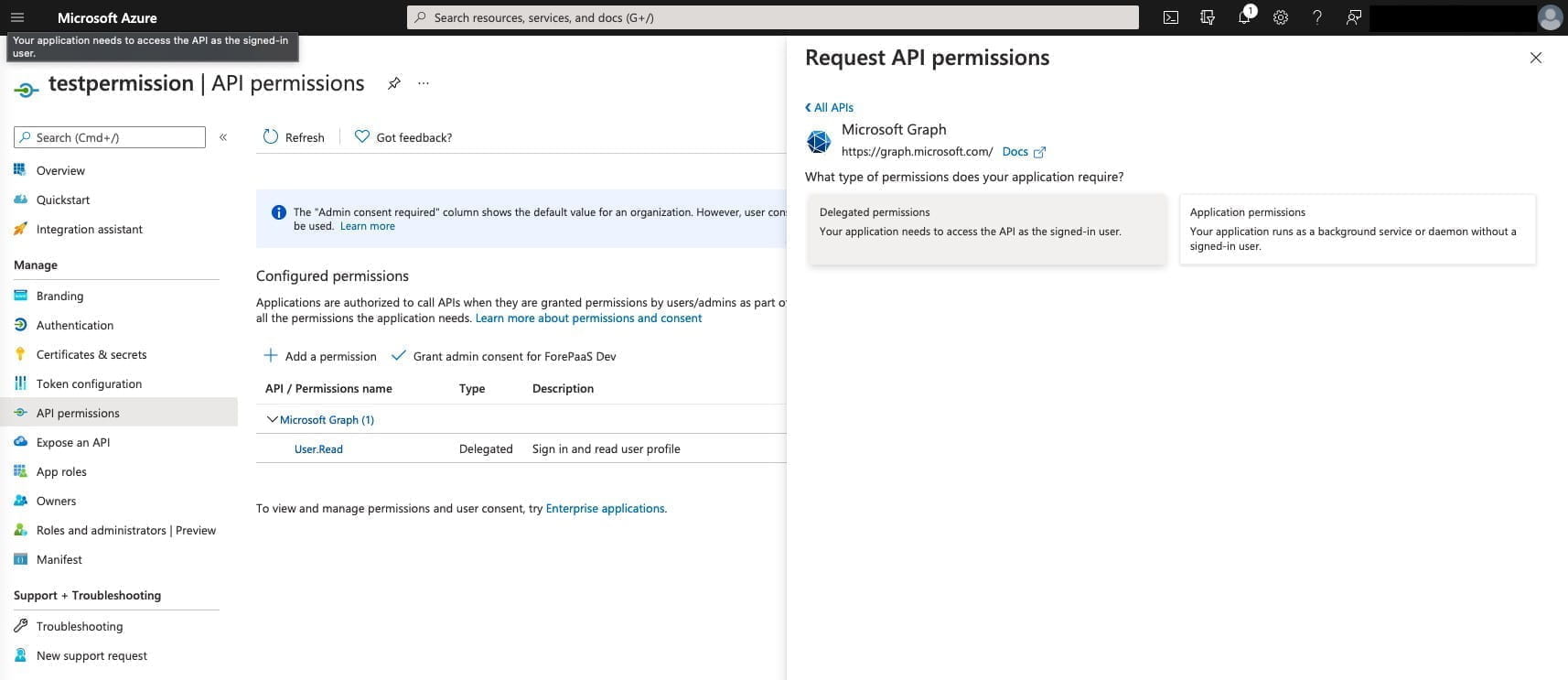
Task: Click the Delegated type cell
Action: tap(486, 448)
